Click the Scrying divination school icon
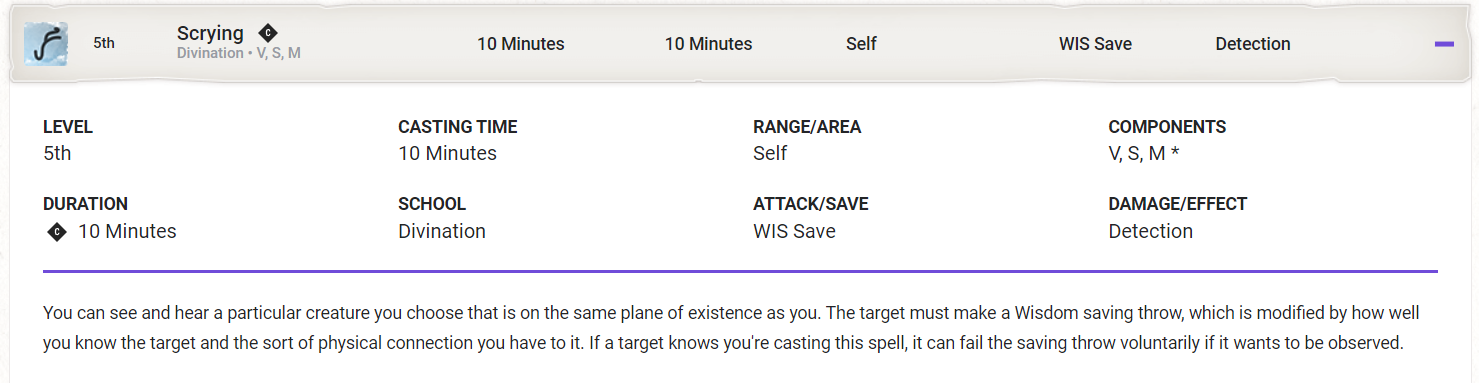1479x383 pixels. click(45, 44)
